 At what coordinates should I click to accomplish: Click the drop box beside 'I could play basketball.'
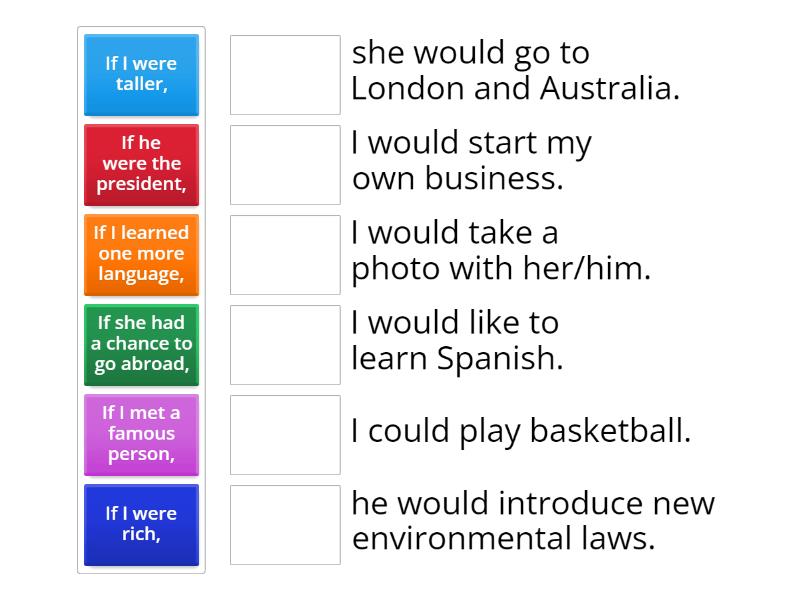[x=285, y=435]
